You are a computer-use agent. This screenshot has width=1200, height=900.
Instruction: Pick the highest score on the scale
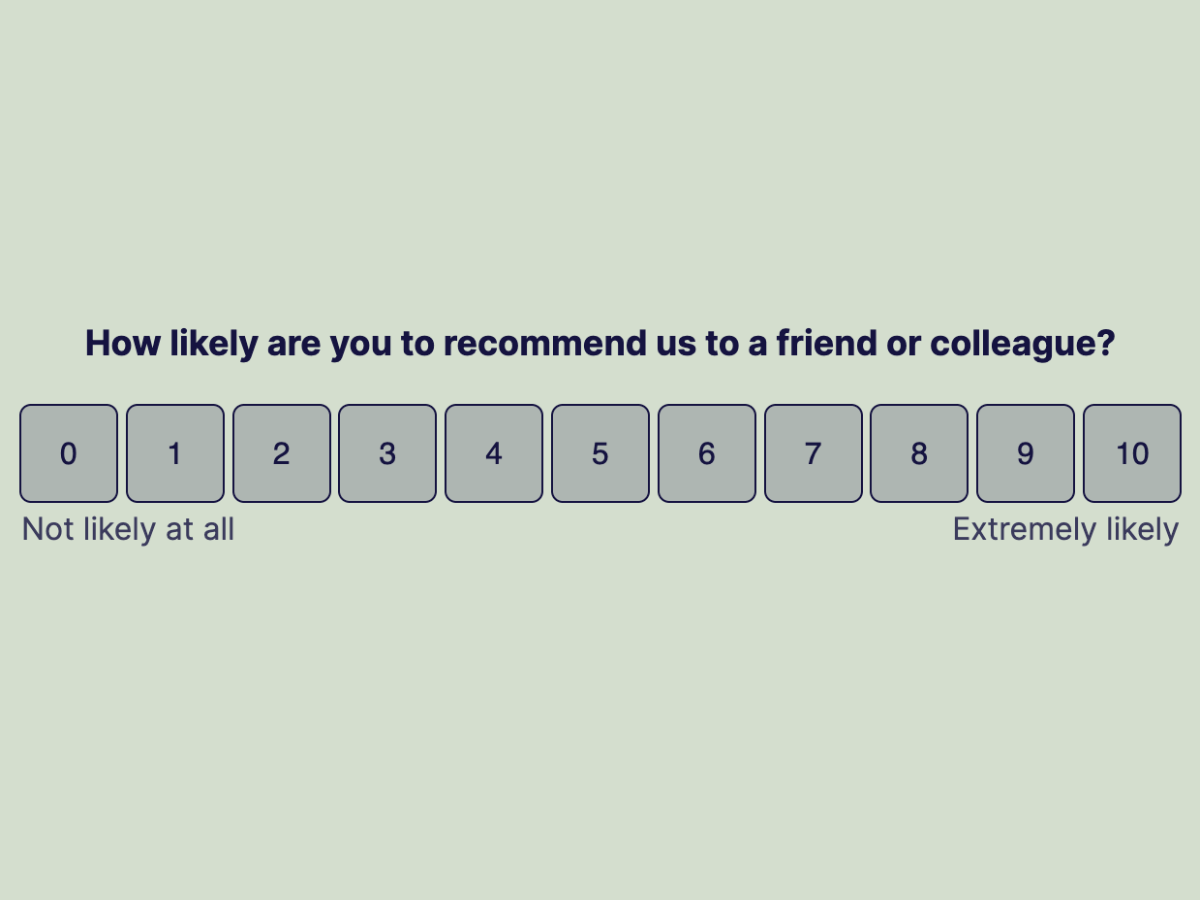coord(1132,453)
